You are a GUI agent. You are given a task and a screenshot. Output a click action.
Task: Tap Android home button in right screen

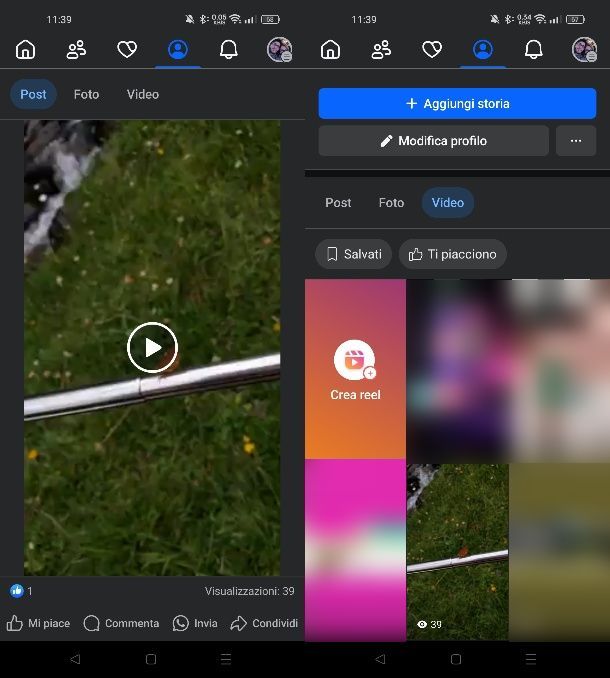coord(456,659)
